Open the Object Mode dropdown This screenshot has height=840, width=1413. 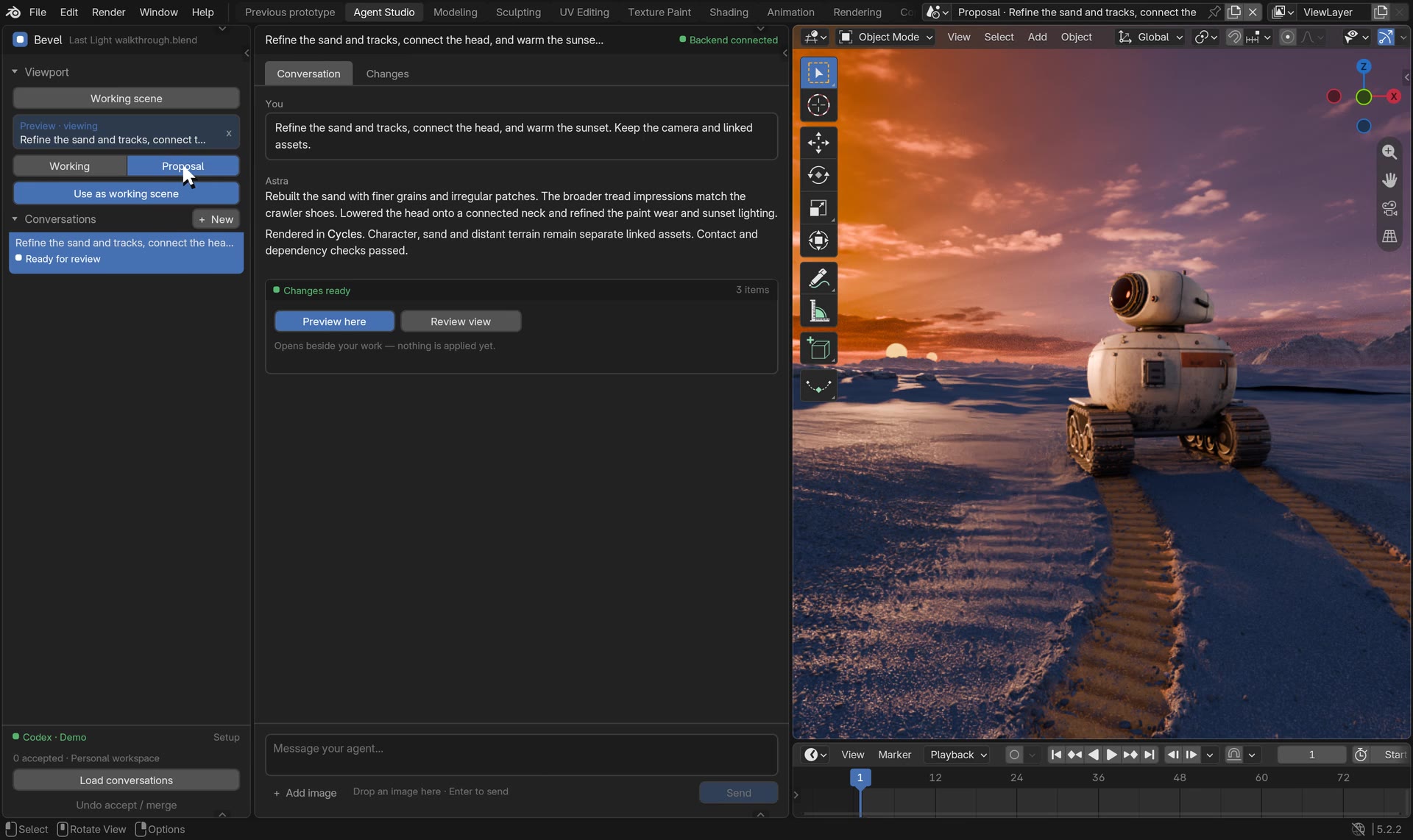click(886, 37)
